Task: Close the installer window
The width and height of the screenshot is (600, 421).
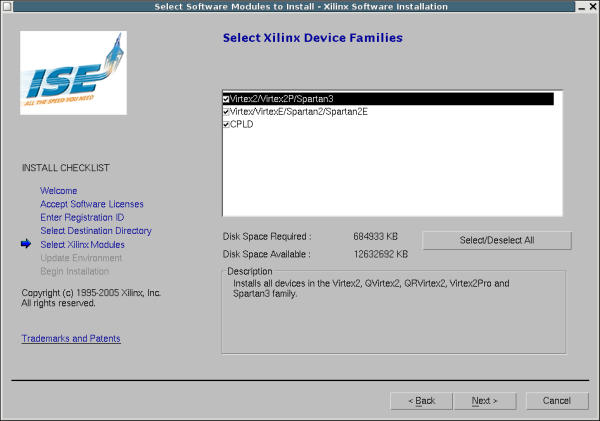Action: click(x=593, y=7)
